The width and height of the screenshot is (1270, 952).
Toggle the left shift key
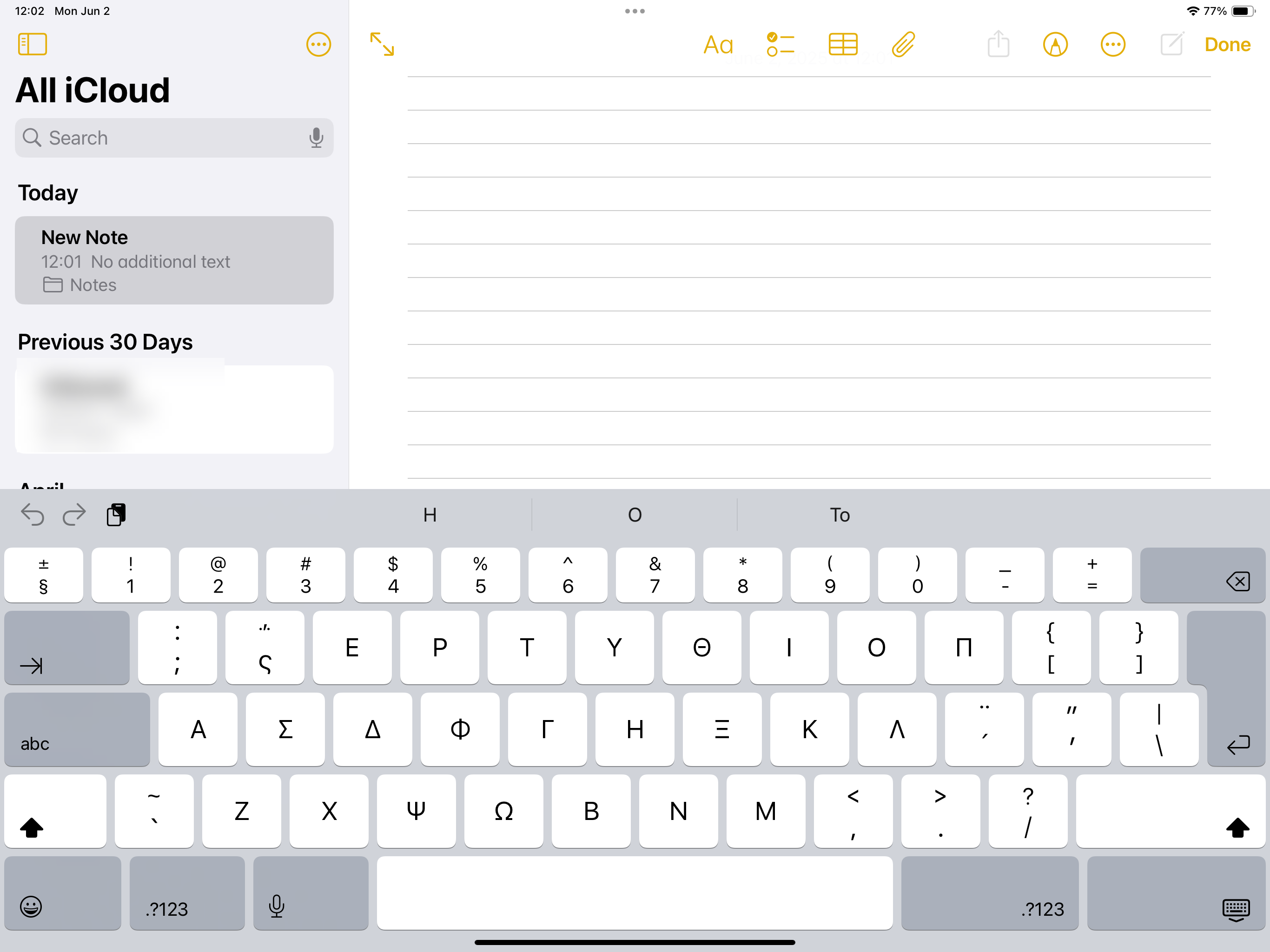click(x=54, y=811)
